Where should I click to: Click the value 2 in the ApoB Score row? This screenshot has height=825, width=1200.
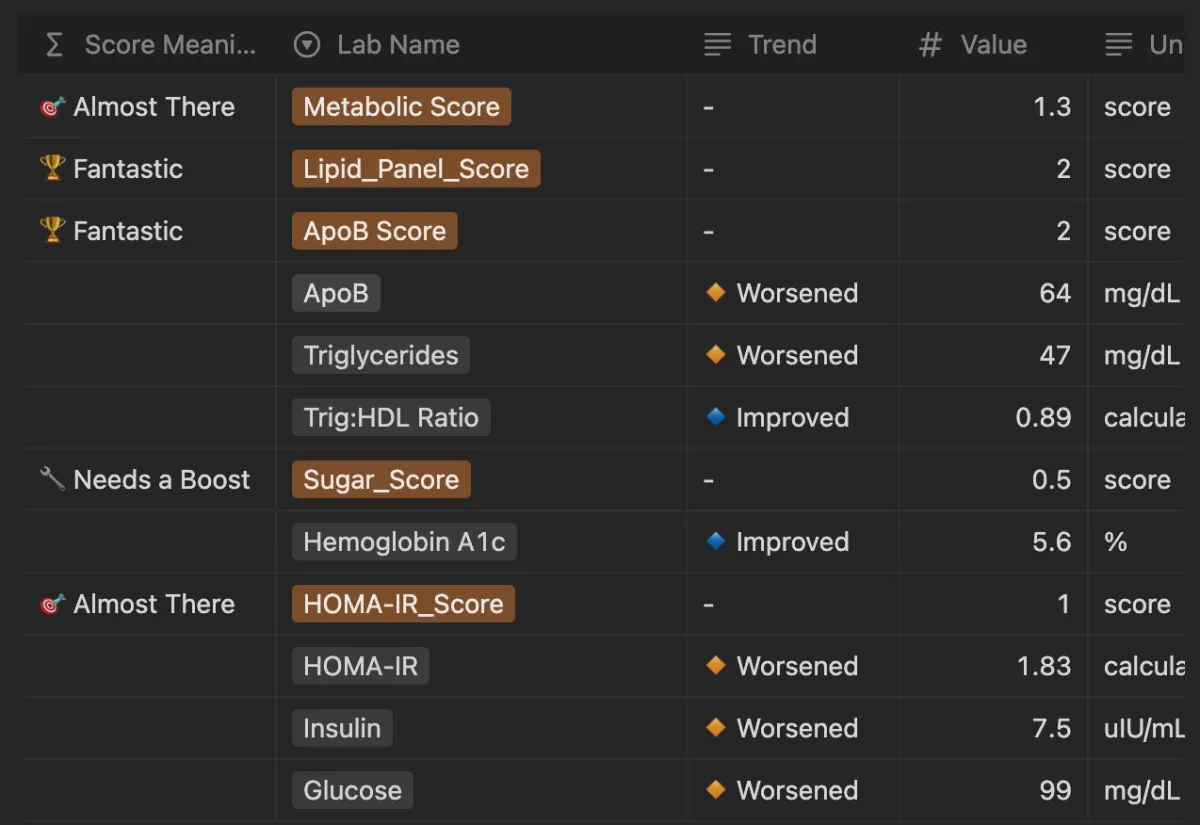pyautogui.click(x=1064, y=231)
